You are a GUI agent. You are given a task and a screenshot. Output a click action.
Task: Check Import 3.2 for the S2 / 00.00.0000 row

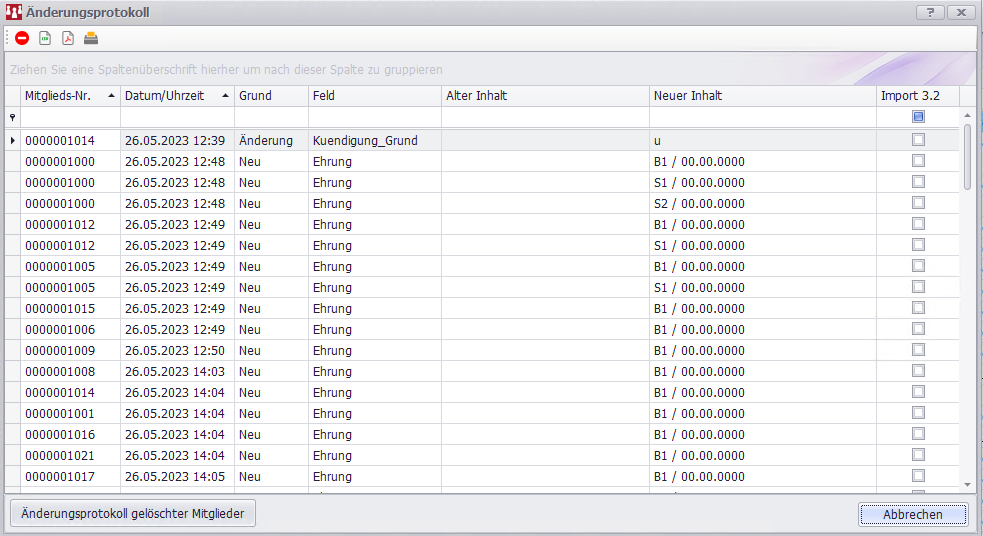(918, 203)
